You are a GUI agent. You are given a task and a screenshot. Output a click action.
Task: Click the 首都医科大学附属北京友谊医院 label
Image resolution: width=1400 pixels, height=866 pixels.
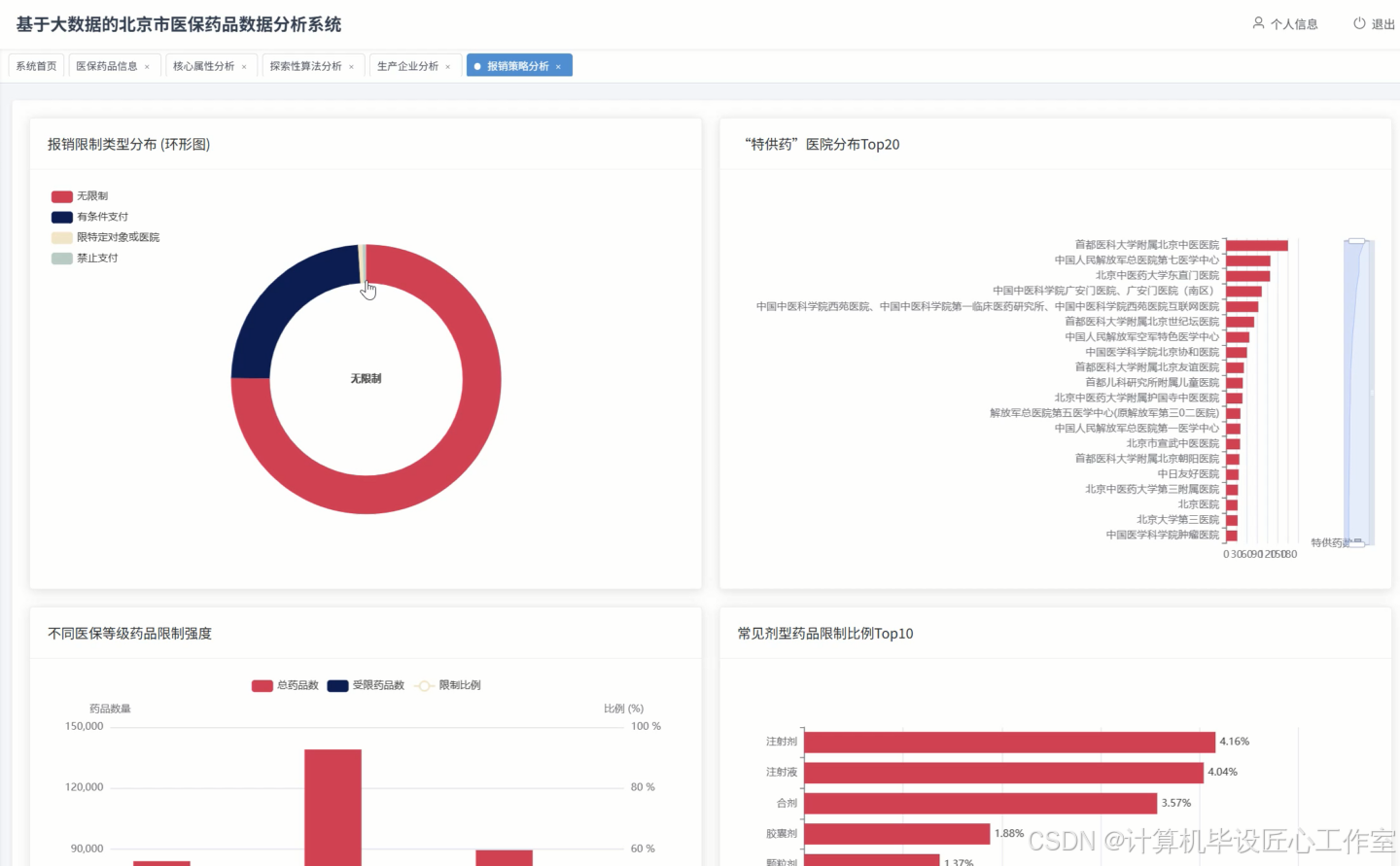(1147, 367)
